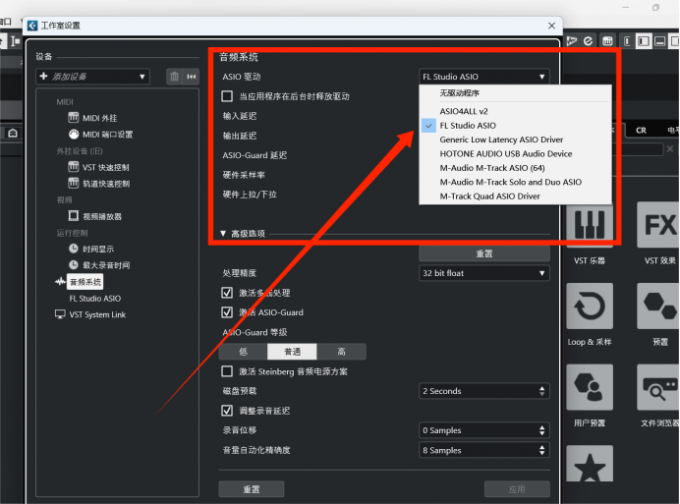The height and width of the screenshot is (504, 680).
Task: Collapse the 高级选项 section
Action: (x=223, y=234)
